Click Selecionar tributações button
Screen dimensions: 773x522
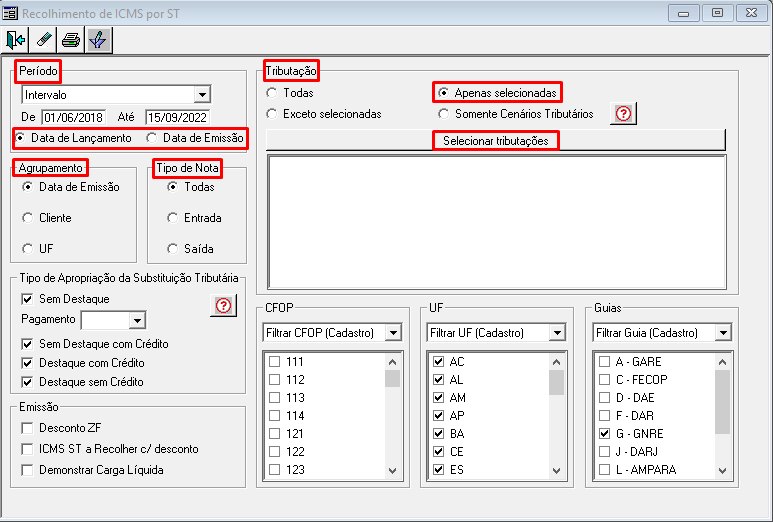pos(495,141)
